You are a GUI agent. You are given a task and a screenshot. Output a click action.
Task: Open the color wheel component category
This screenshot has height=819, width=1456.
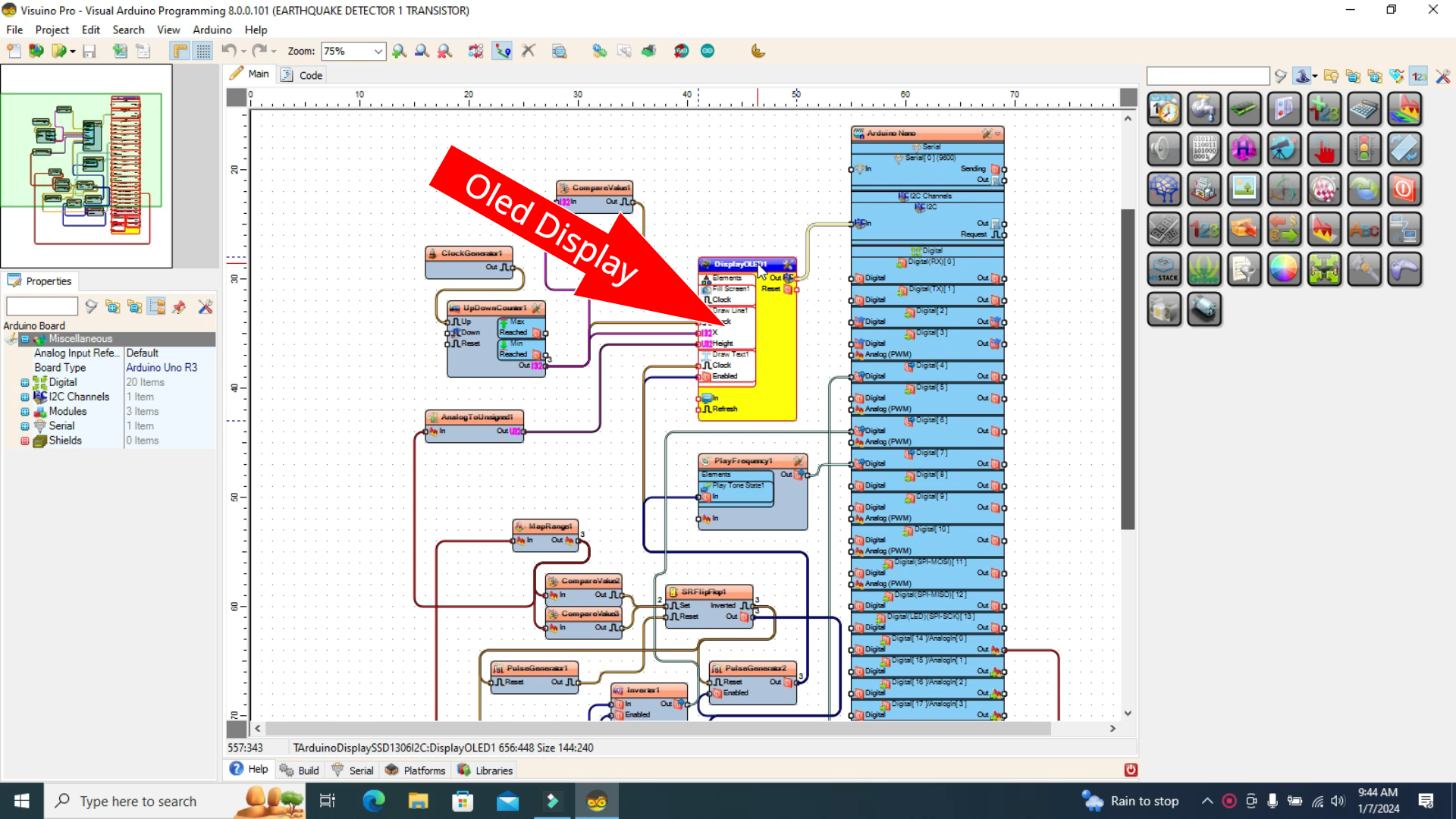coord(1284,269)
